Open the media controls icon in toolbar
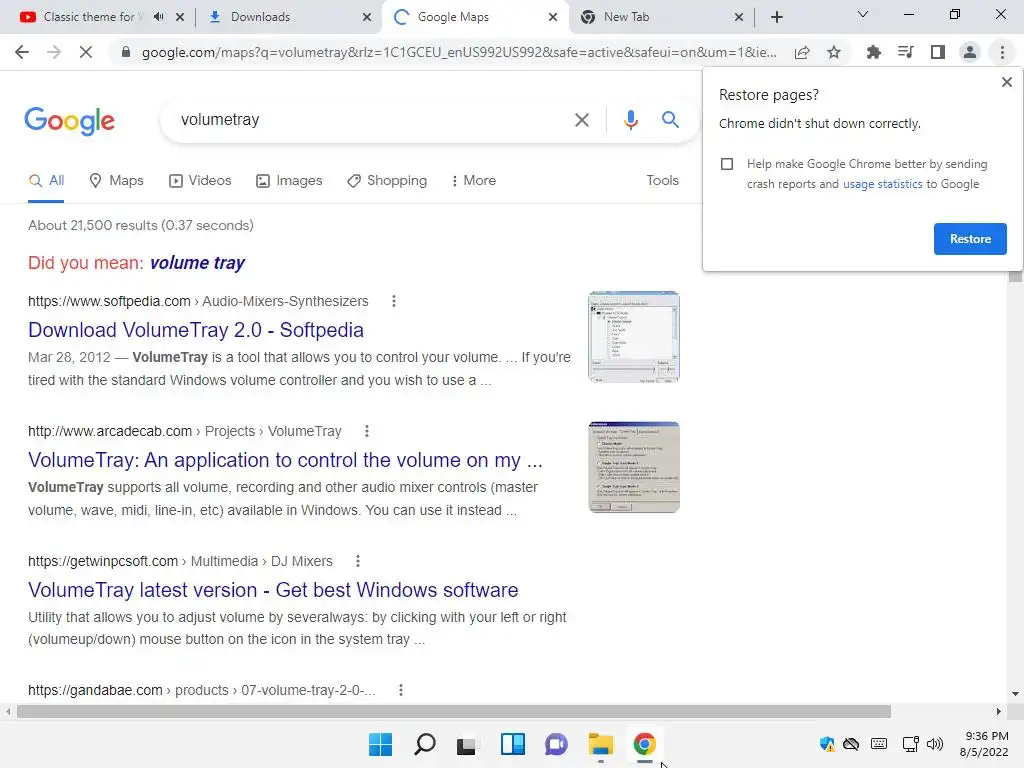Viewport: 1024px width, 768px height. 905,52
